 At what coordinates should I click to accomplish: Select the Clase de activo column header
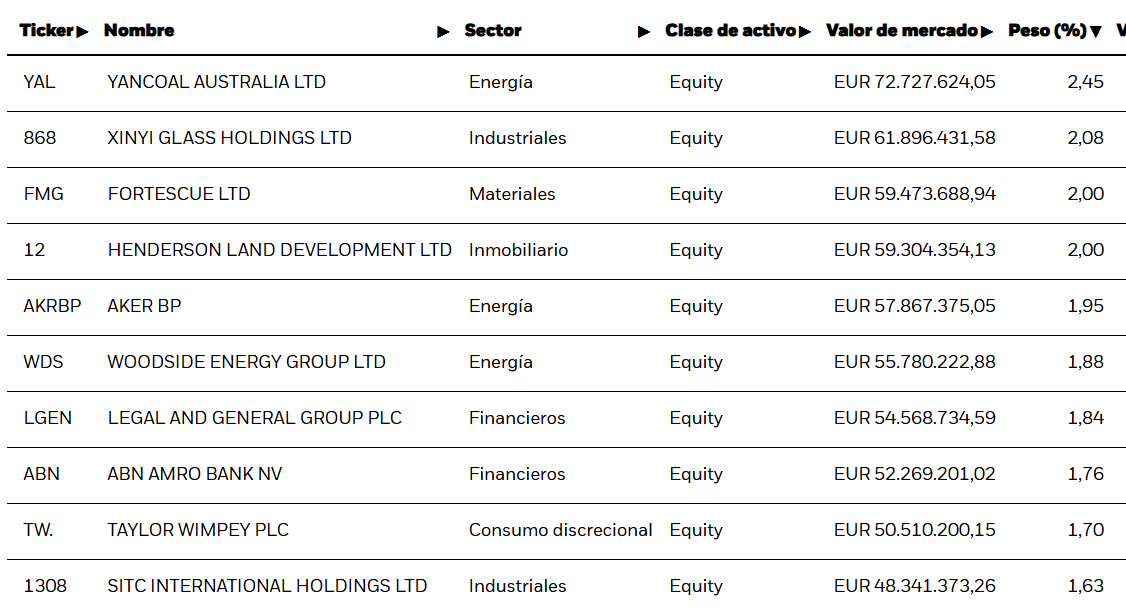pos(730,31)
